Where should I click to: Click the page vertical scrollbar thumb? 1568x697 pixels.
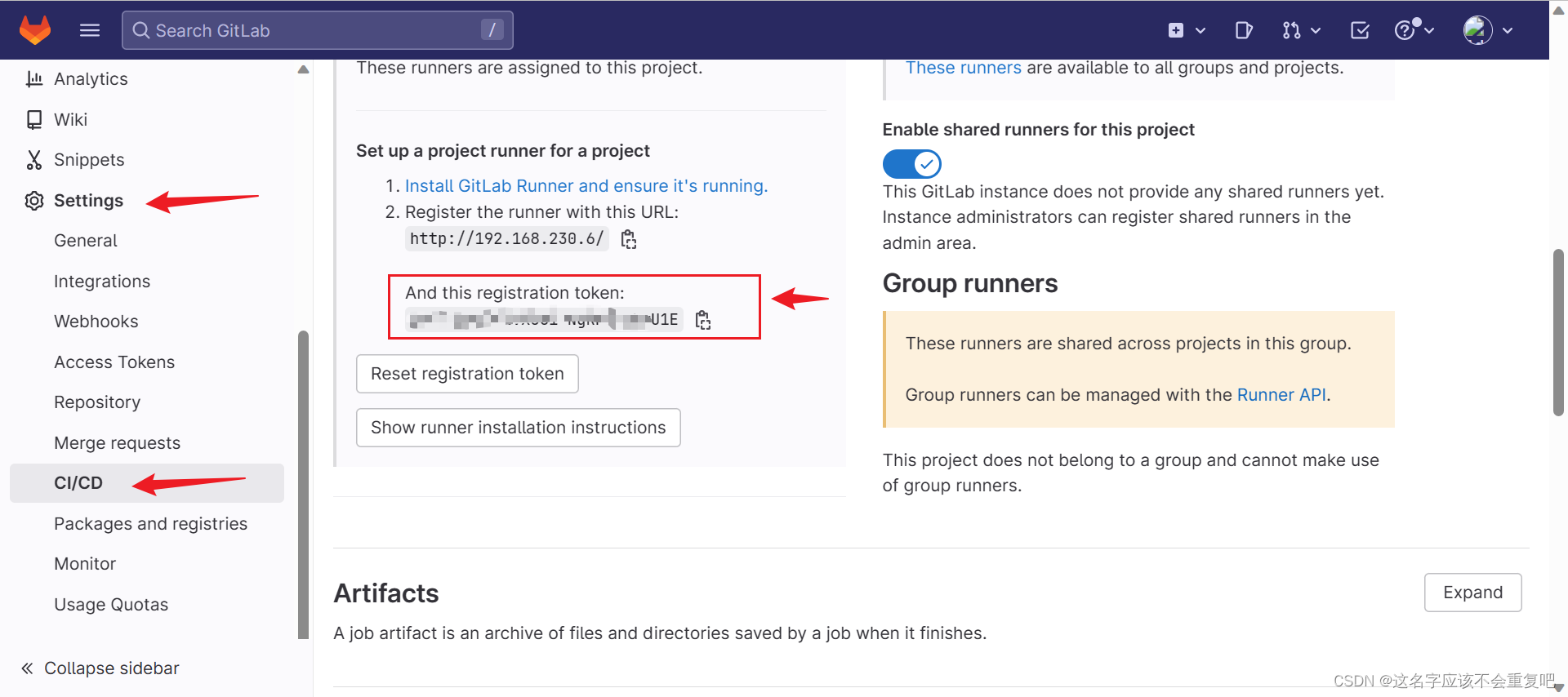[1558, 333]
